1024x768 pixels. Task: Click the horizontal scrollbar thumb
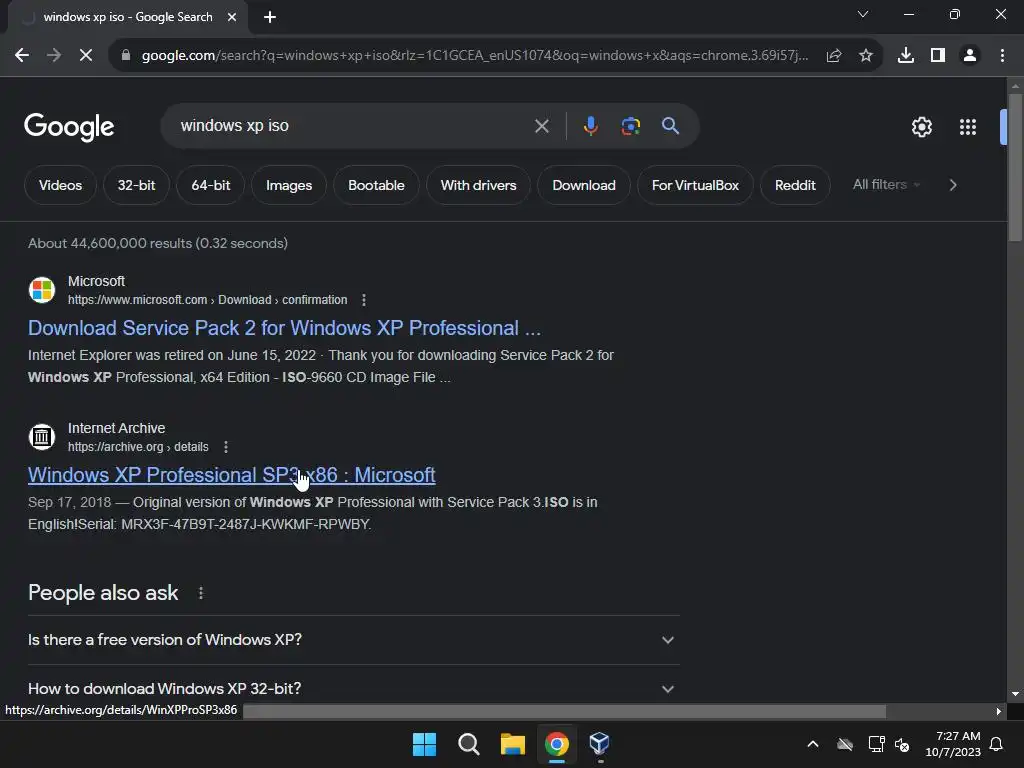[564, 711]
